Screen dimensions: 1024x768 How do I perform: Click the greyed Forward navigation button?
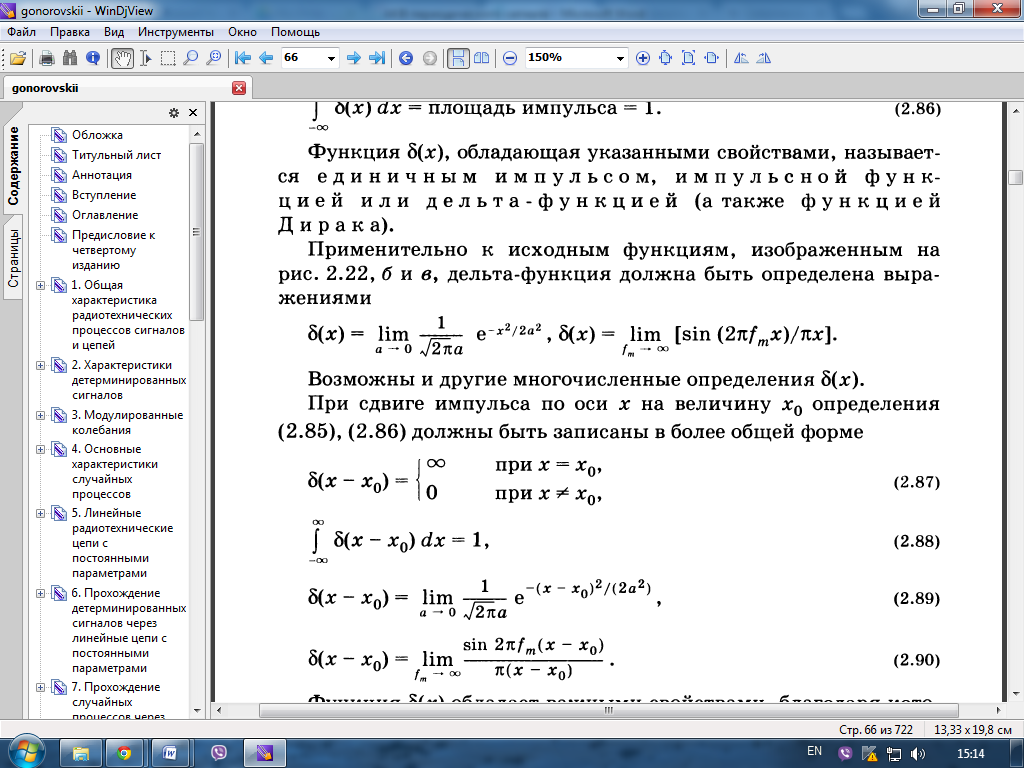coord(429,58)
